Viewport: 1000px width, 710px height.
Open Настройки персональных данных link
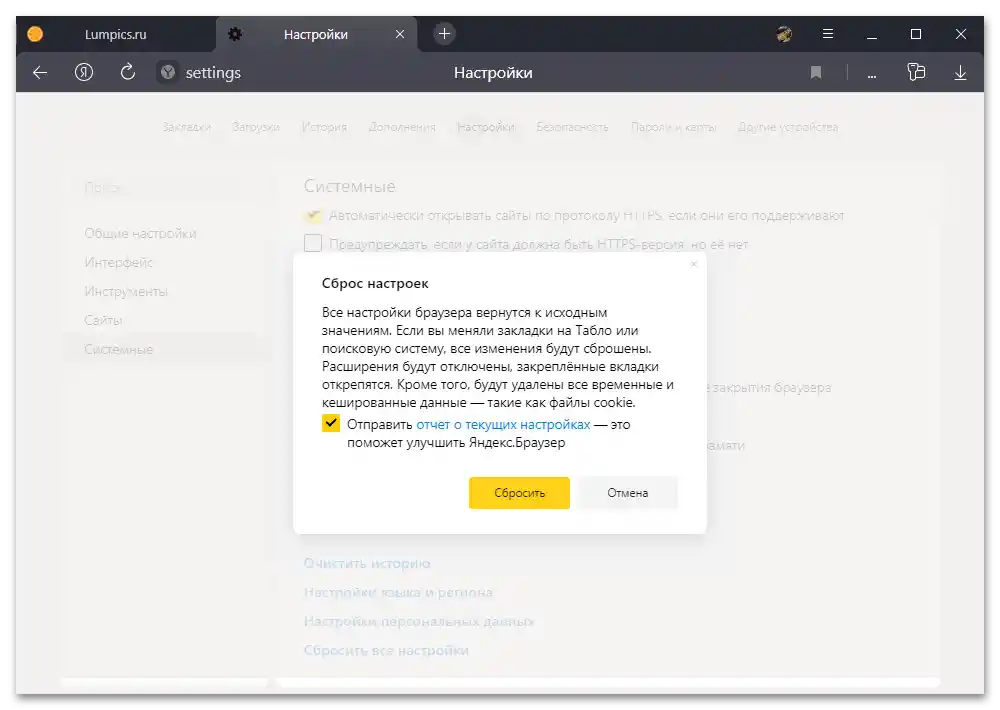coord(419,621)
